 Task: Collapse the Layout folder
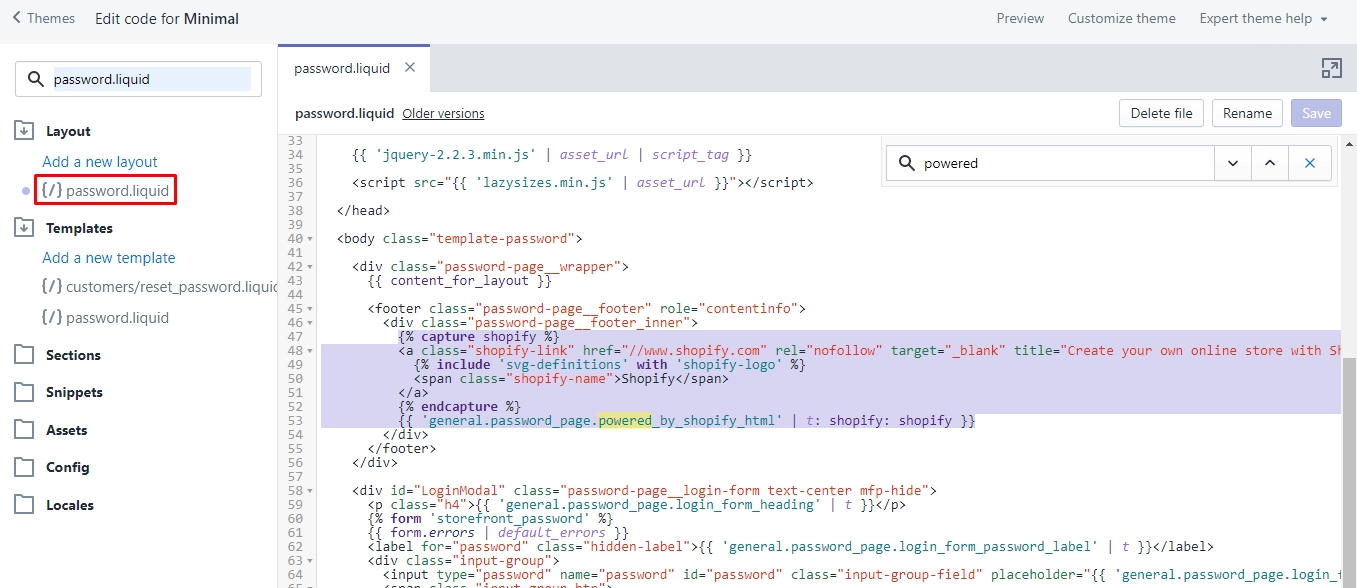24,131
